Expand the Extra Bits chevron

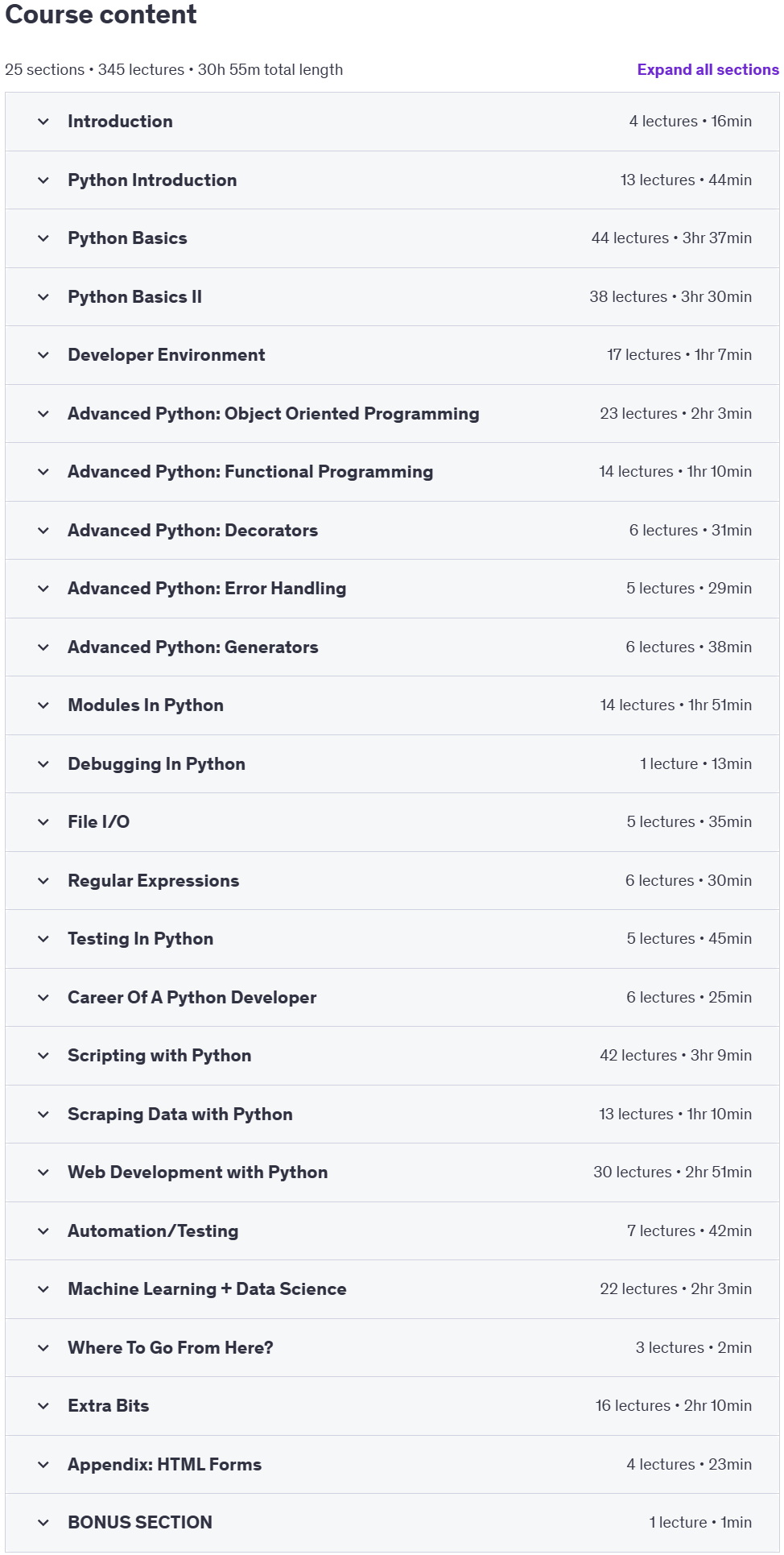(43, 1406)
